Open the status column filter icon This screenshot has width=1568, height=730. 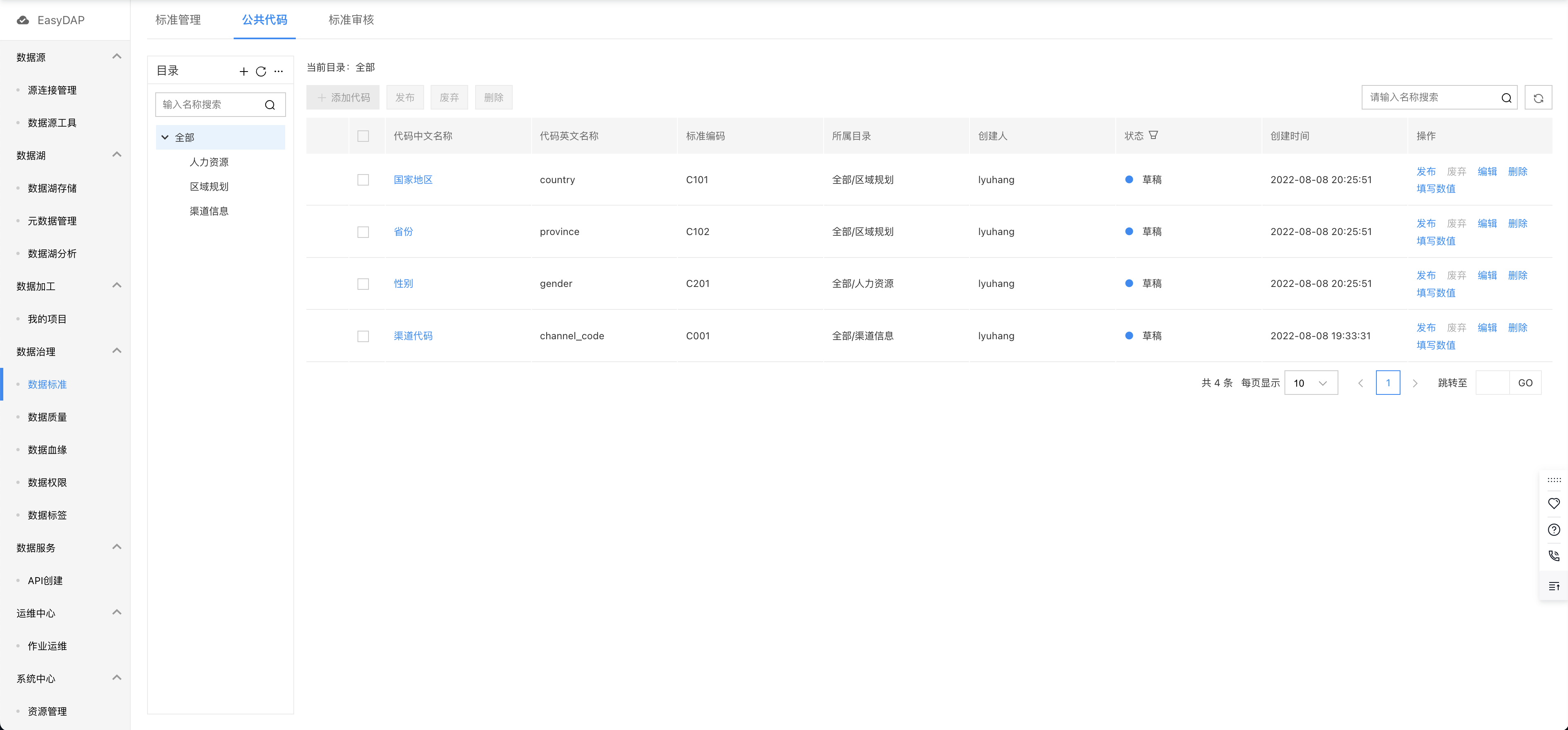click(1153, 135)
